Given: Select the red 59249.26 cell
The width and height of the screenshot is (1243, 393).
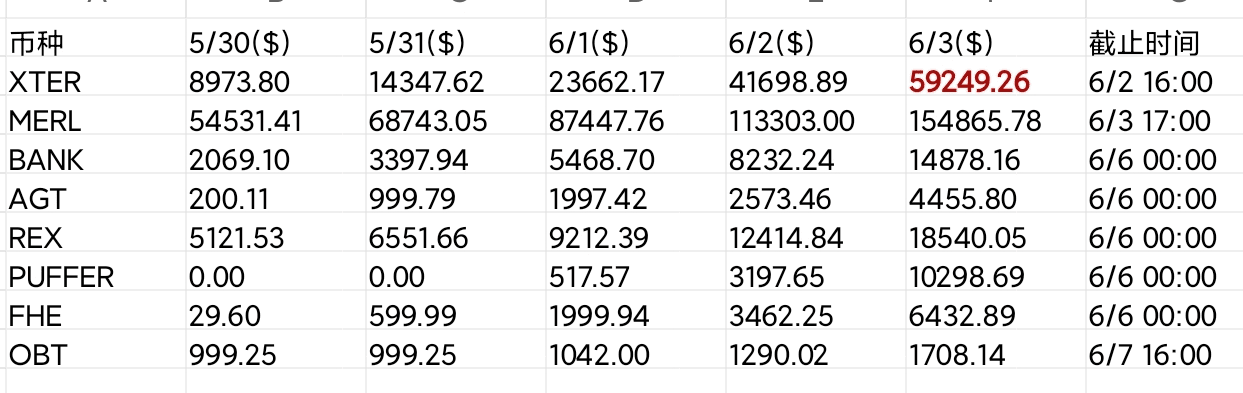Looking at the screenshot, I should point(994,82).
